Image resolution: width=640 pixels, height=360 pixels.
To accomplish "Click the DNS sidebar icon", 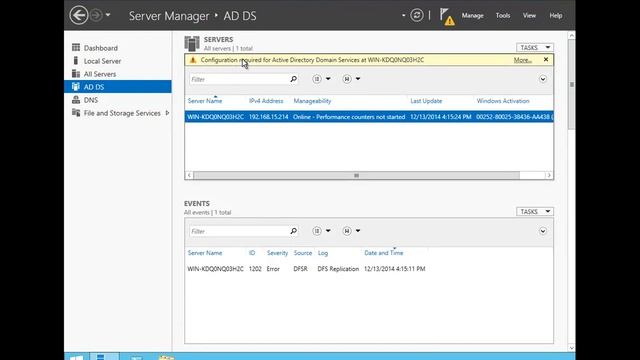I will [76, 100].
